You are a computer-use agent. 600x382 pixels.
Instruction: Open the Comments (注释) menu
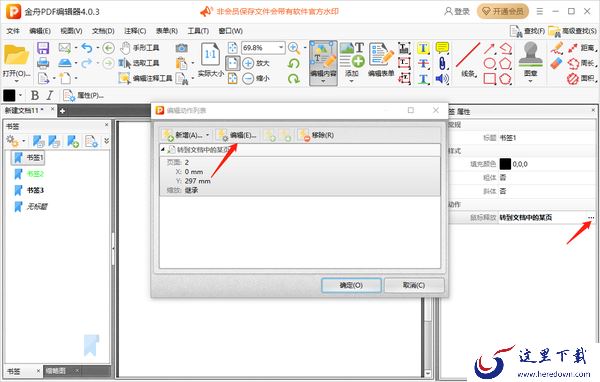(x=135, y=31)
